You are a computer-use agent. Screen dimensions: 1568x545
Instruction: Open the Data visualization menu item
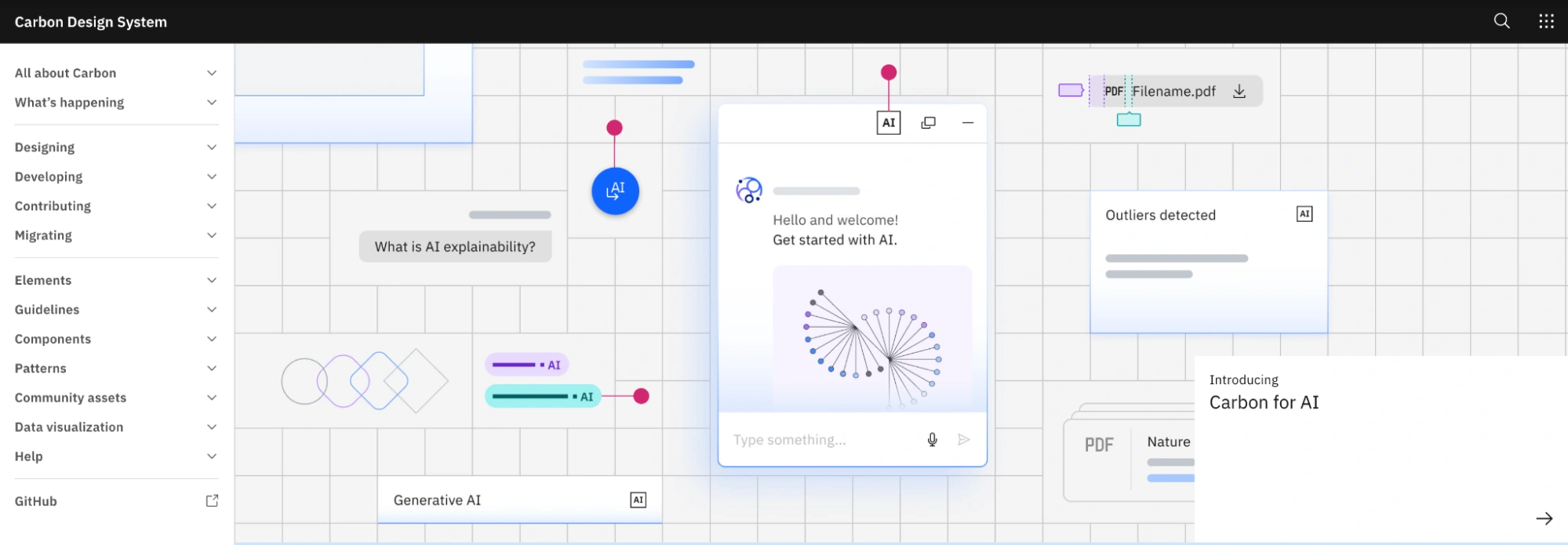tap(116, 427)
